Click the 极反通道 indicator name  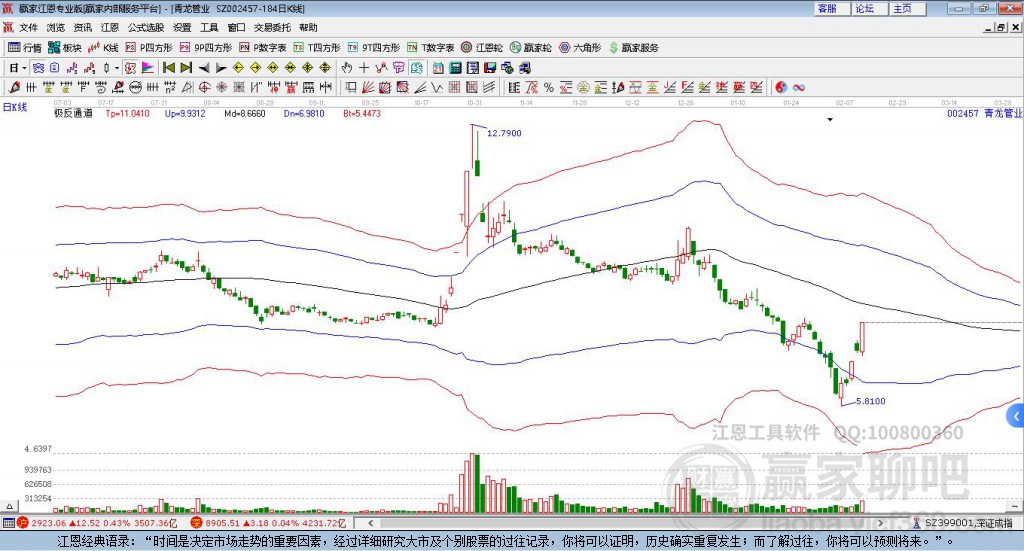(x=73, y=113)
